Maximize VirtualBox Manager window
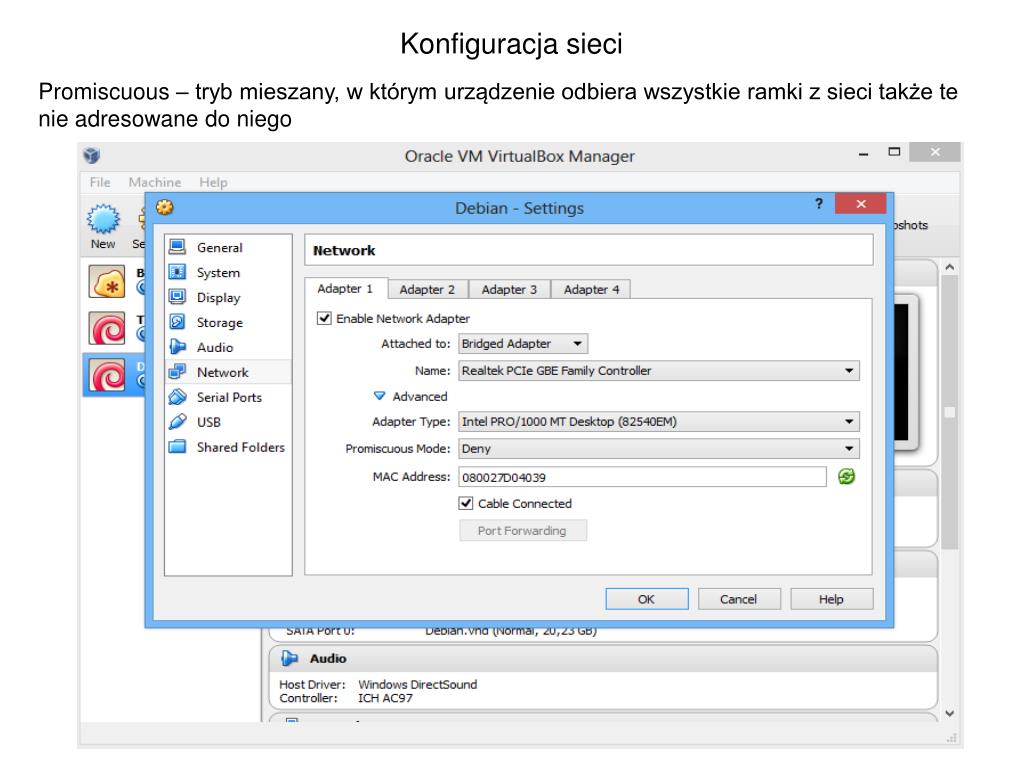The image size is (1024, 768). (894, 152)
